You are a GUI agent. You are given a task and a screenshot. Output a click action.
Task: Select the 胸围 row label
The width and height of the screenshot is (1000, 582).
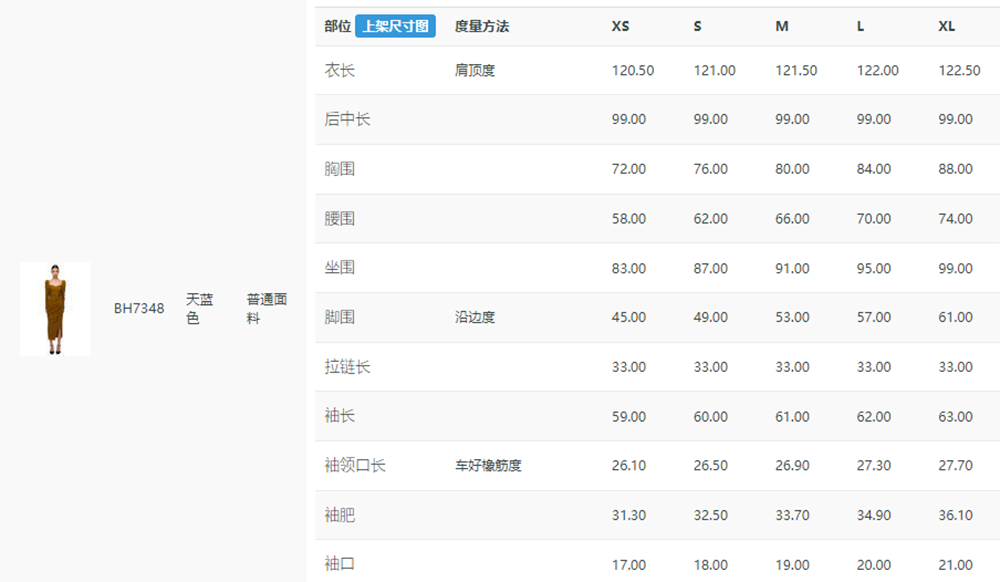[339, 169]
